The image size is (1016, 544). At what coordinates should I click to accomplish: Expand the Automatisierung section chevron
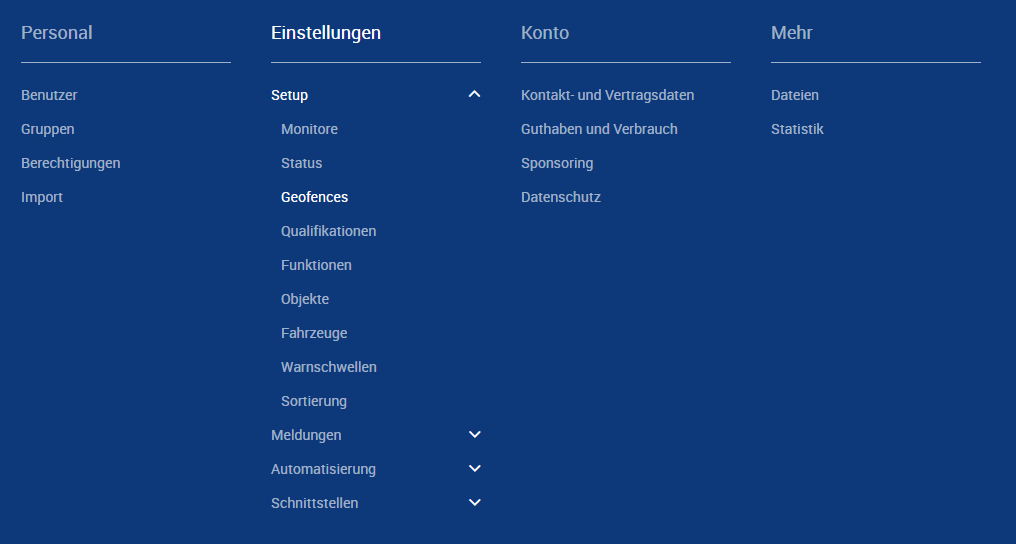point(475,469)
